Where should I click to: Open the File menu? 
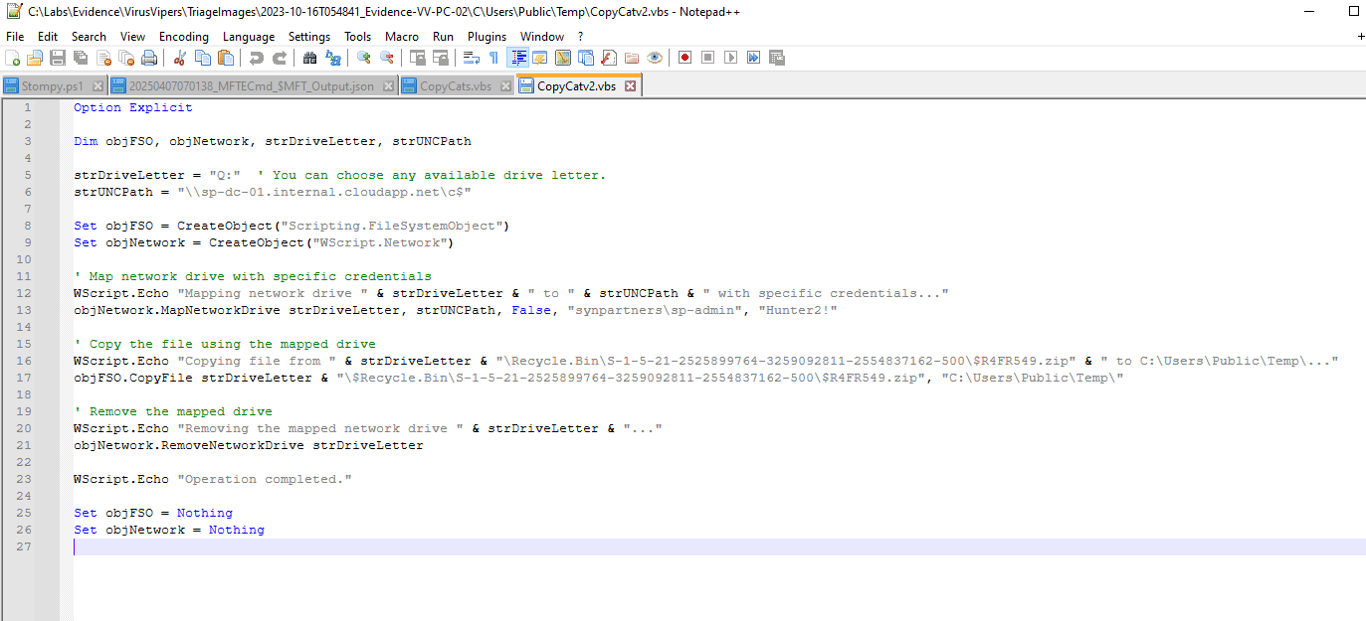coord(15,36)
